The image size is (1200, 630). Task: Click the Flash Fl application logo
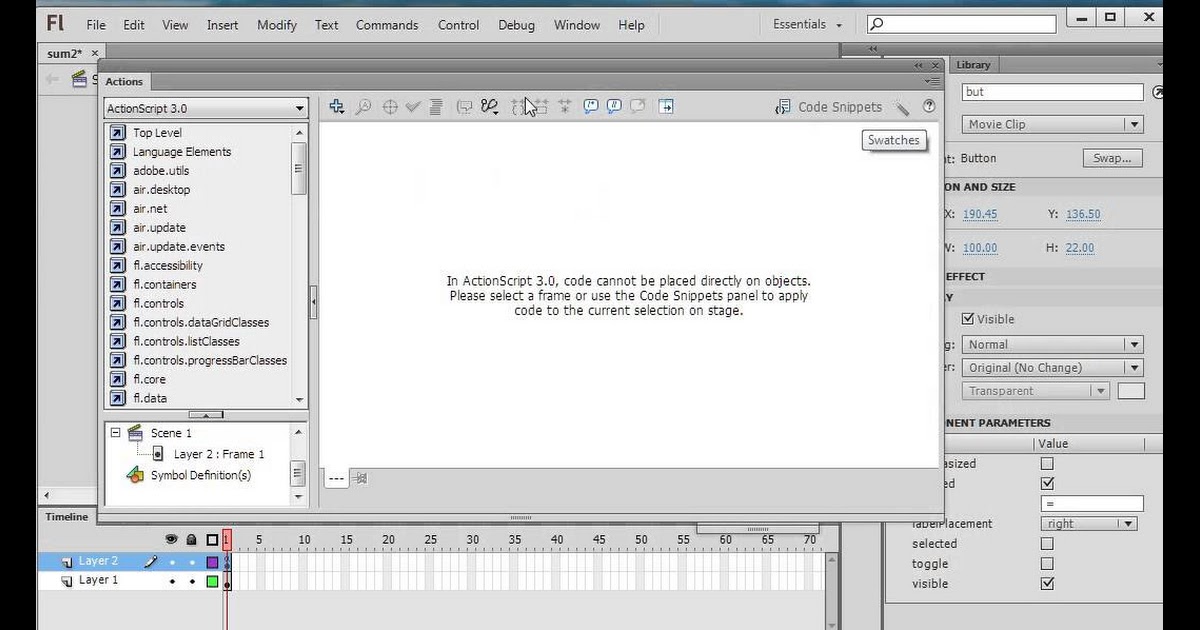[x=55, y=24]
